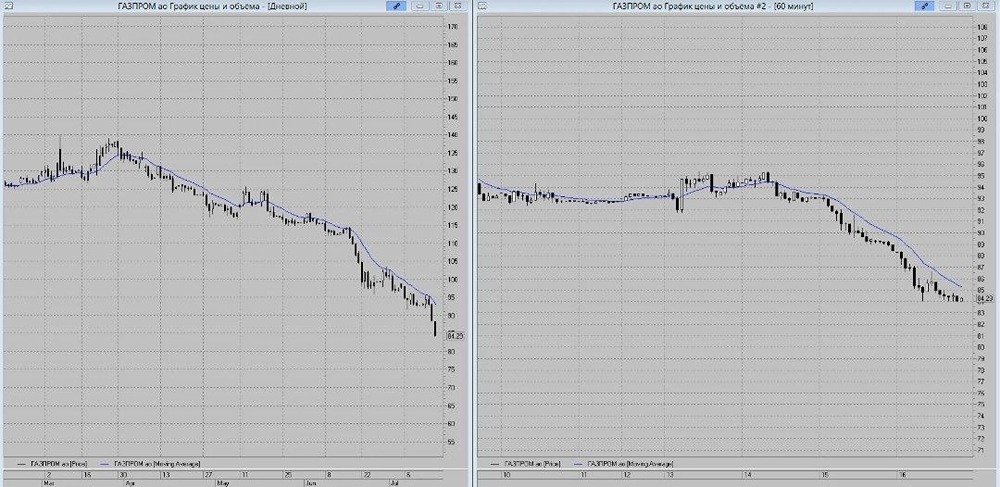
Task: Close the daily ГАЗПРОМ chart window
Action: click(457, 6)
